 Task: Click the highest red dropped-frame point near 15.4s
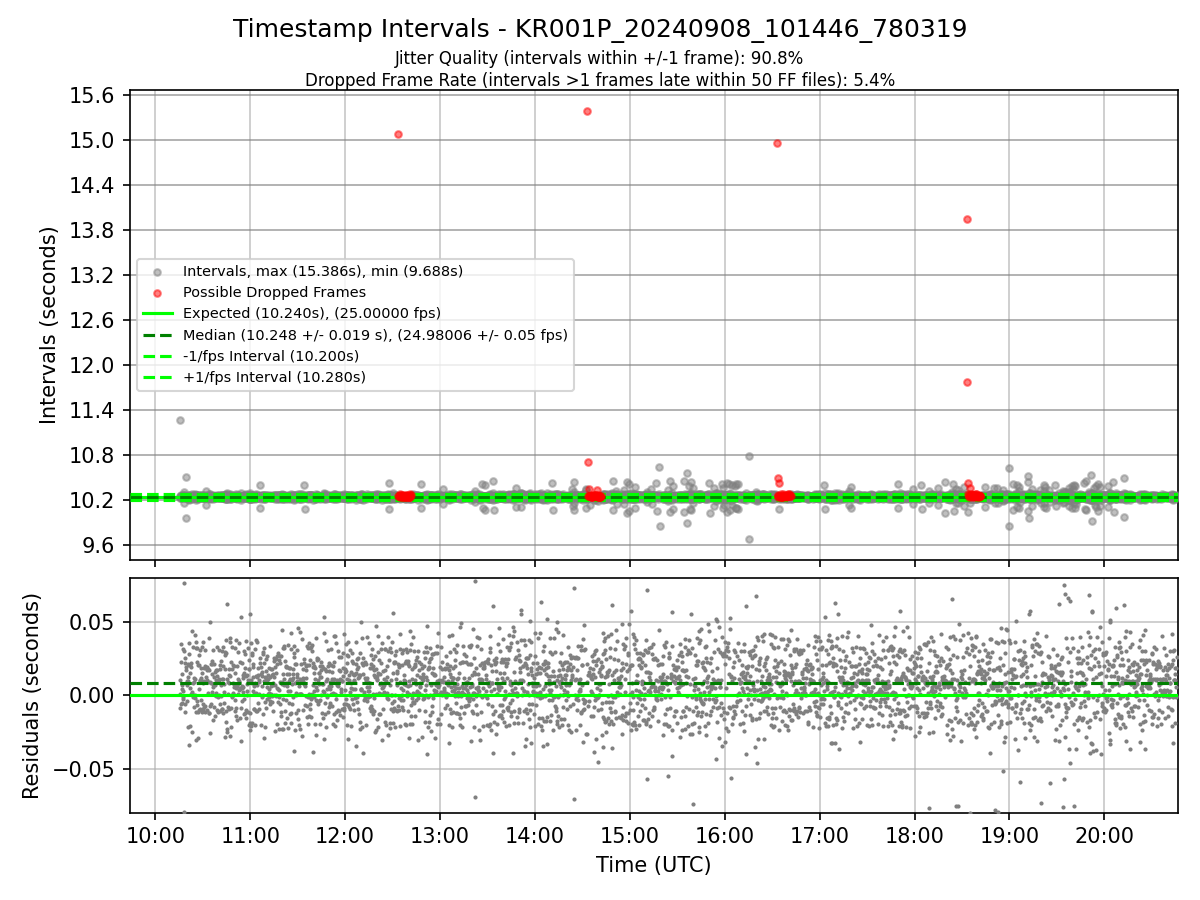(587, 111)
